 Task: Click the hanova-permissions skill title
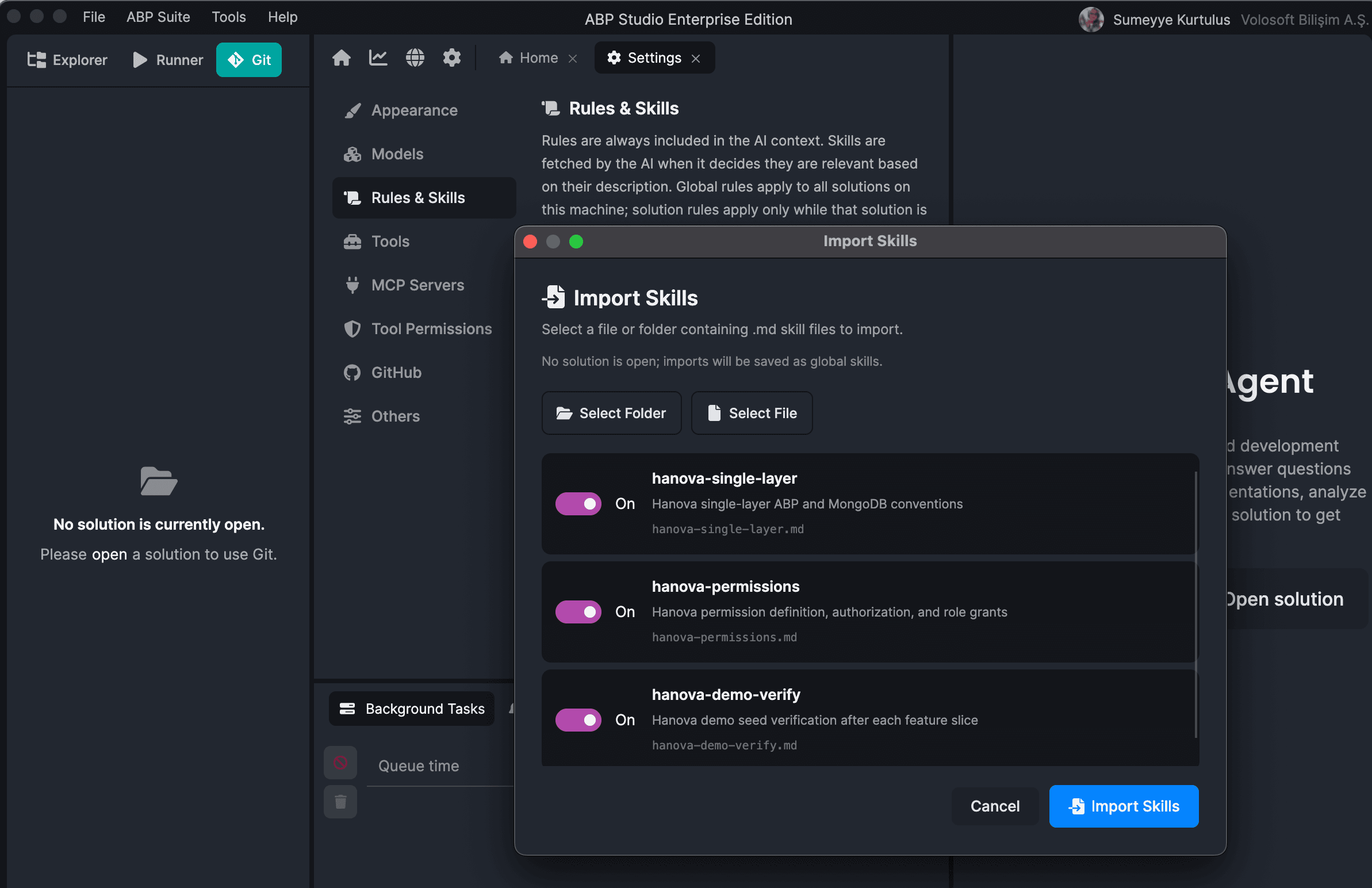(725, 587)
